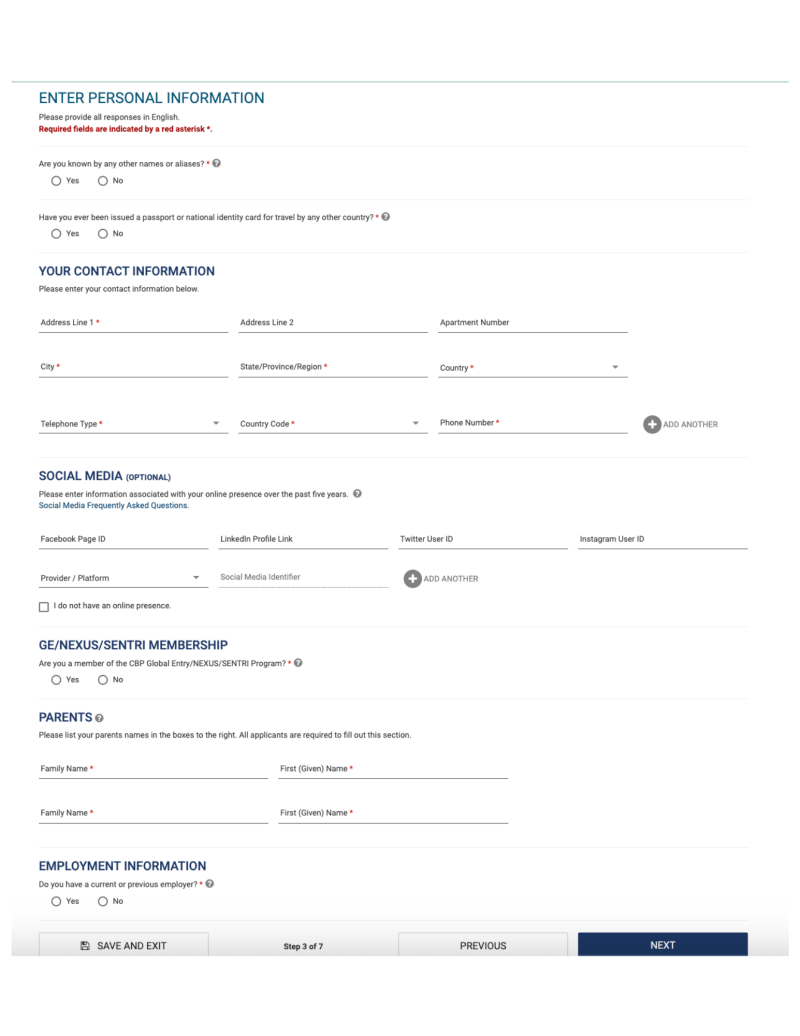Screen dimensions: 800x1036
Task: Click plus icon to add another social media
Action: click(413, 579)
